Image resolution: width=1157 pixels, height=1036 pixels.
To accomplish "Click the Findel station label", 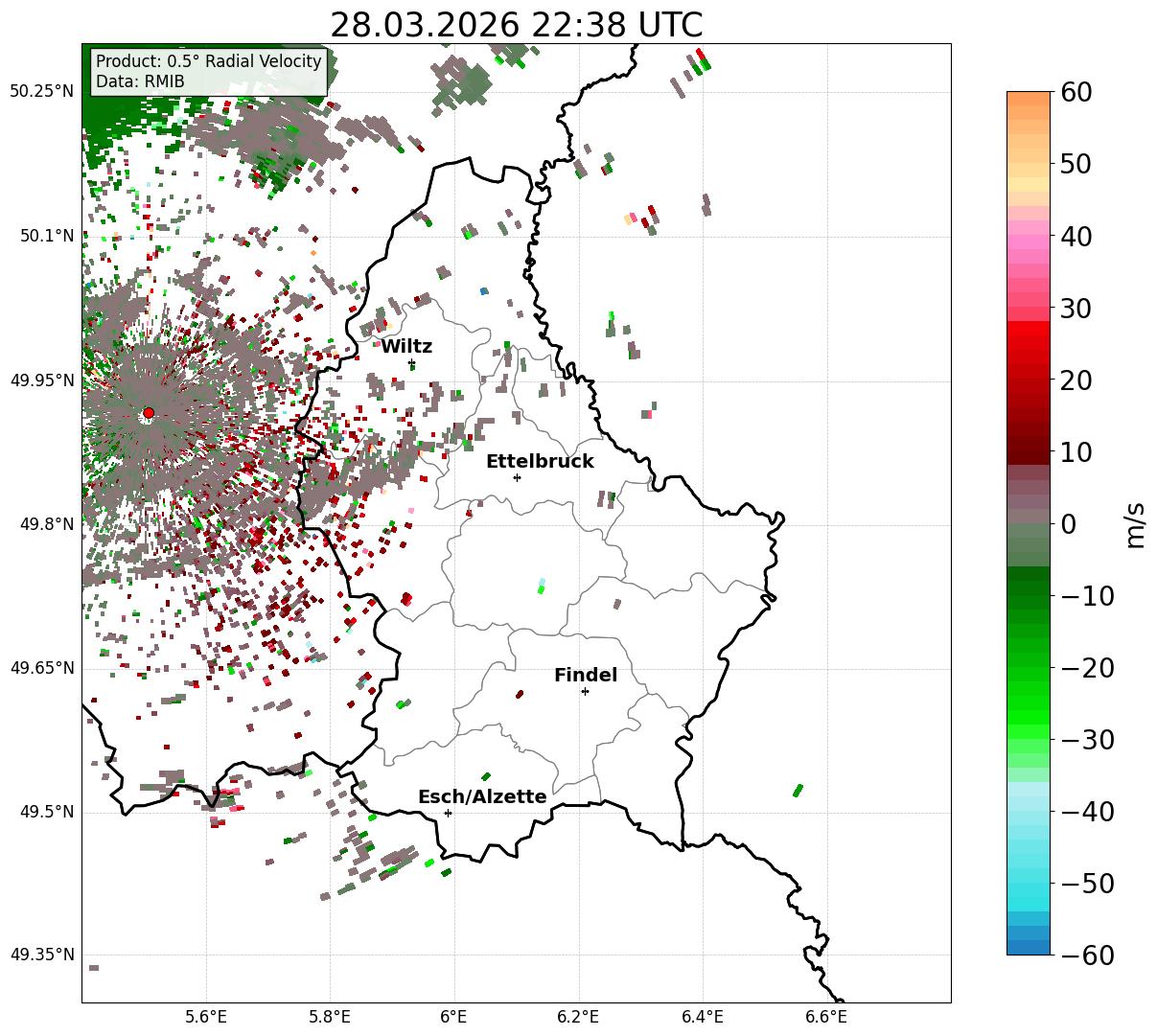I will pyautogui.click(x=586, y=676).
